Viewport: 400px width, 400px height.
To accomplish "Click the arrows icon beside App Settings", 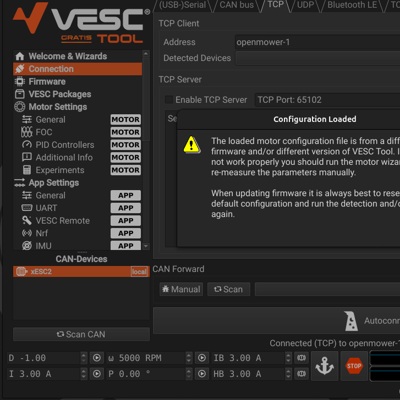I will pyautogui.click(x=20, y=183).
